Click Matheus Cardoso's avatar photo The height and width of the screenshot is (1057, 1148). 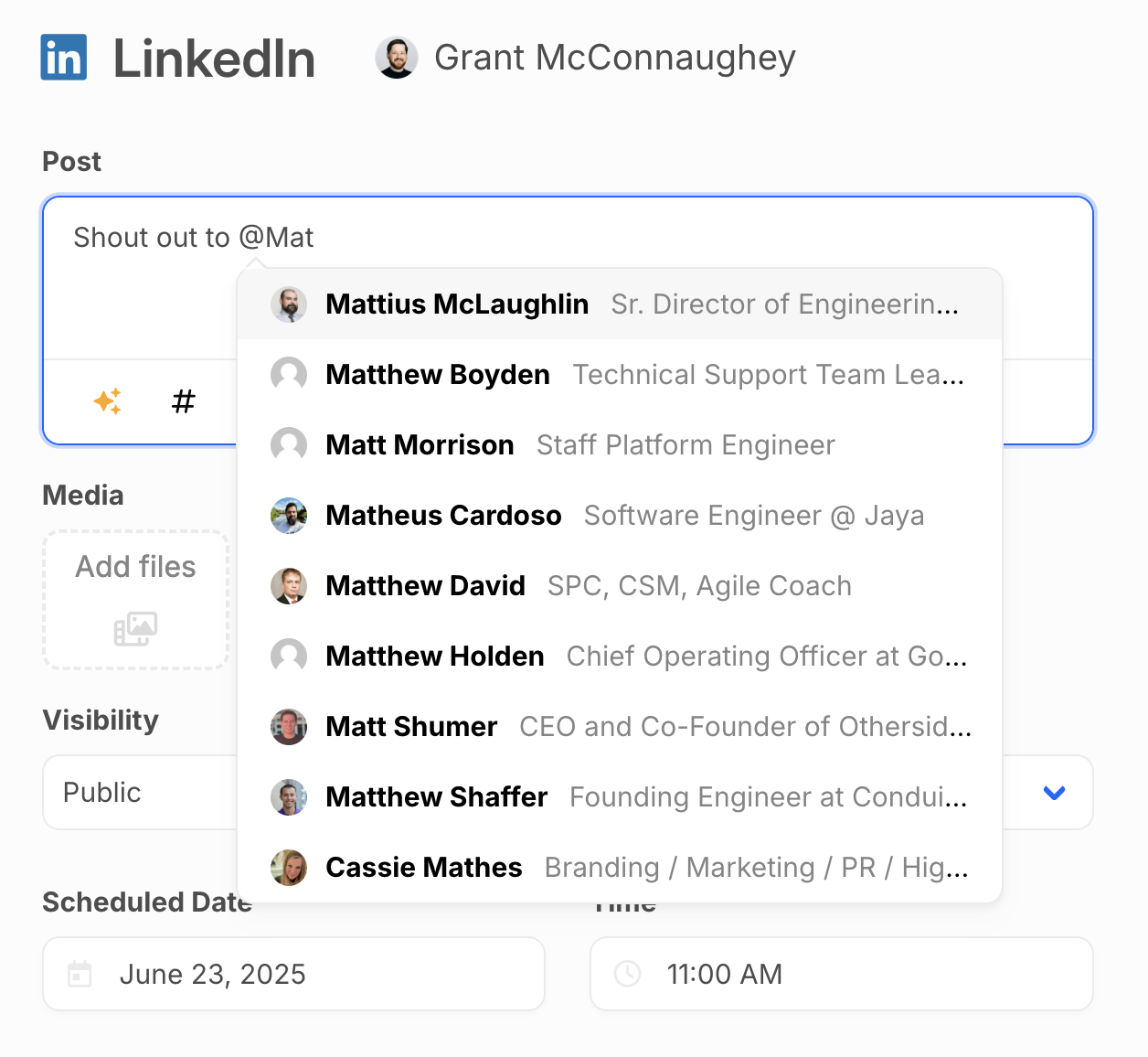(289, 516)
